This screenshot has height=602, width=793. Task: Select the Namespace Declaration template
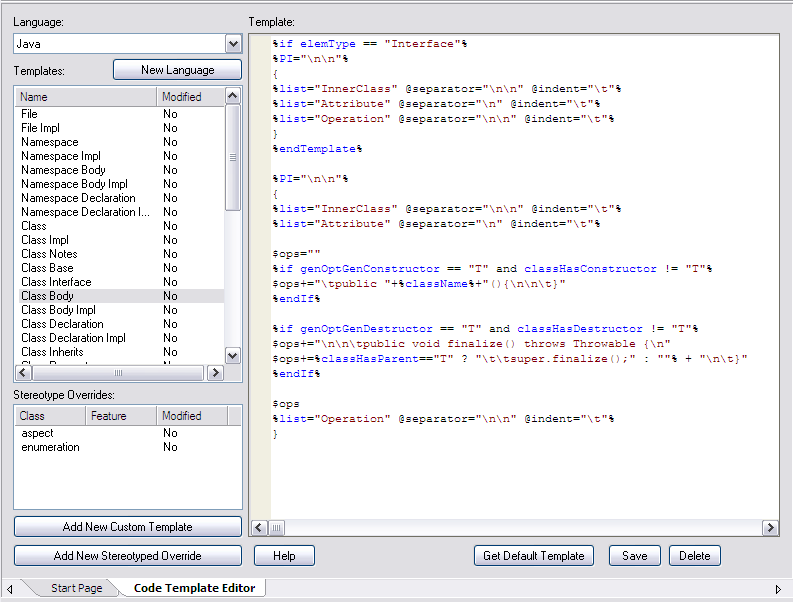120,198
